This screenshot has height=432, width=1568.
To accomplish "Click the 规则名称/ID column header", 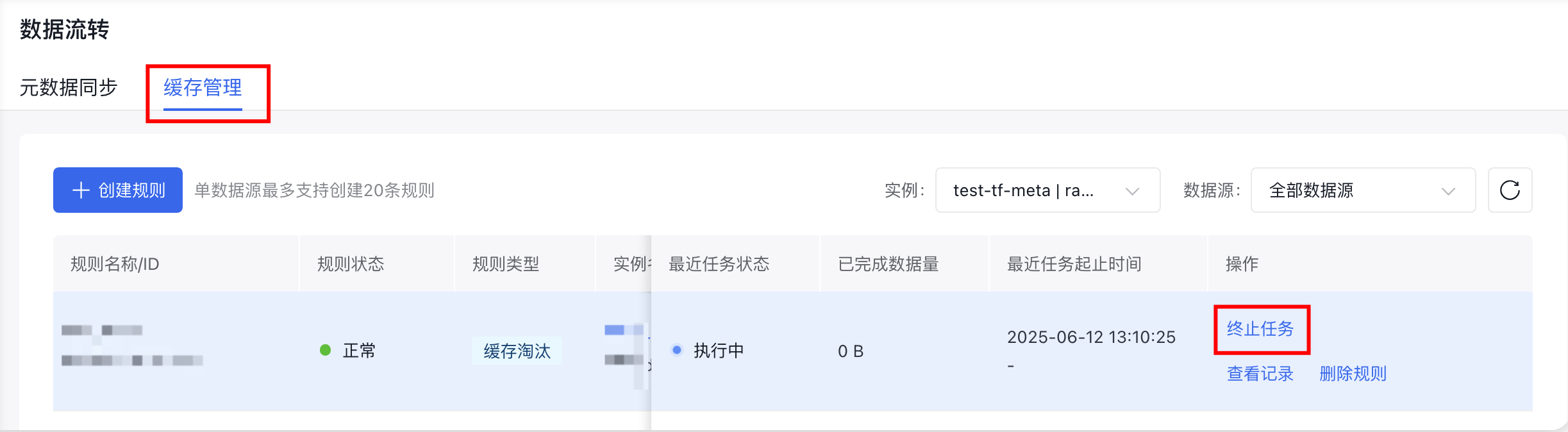I will (115, 264).
